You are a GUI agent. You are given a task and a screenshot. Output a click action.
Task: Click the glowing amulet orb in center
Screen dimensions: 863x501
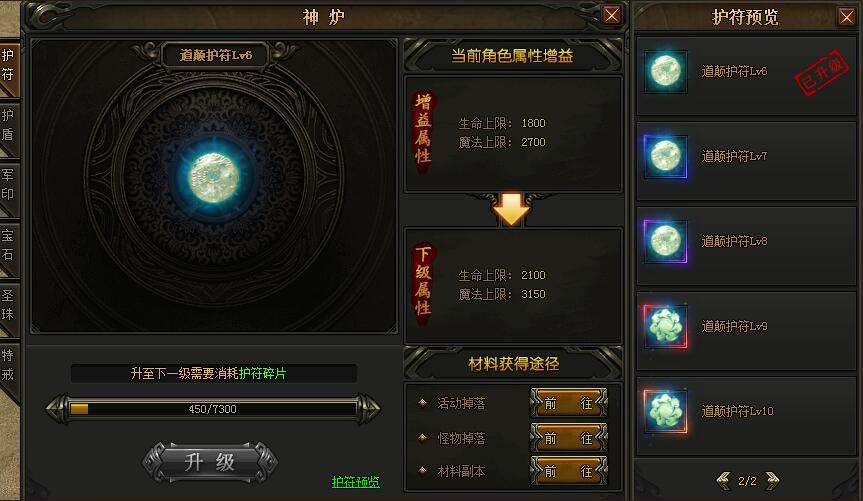214,177
